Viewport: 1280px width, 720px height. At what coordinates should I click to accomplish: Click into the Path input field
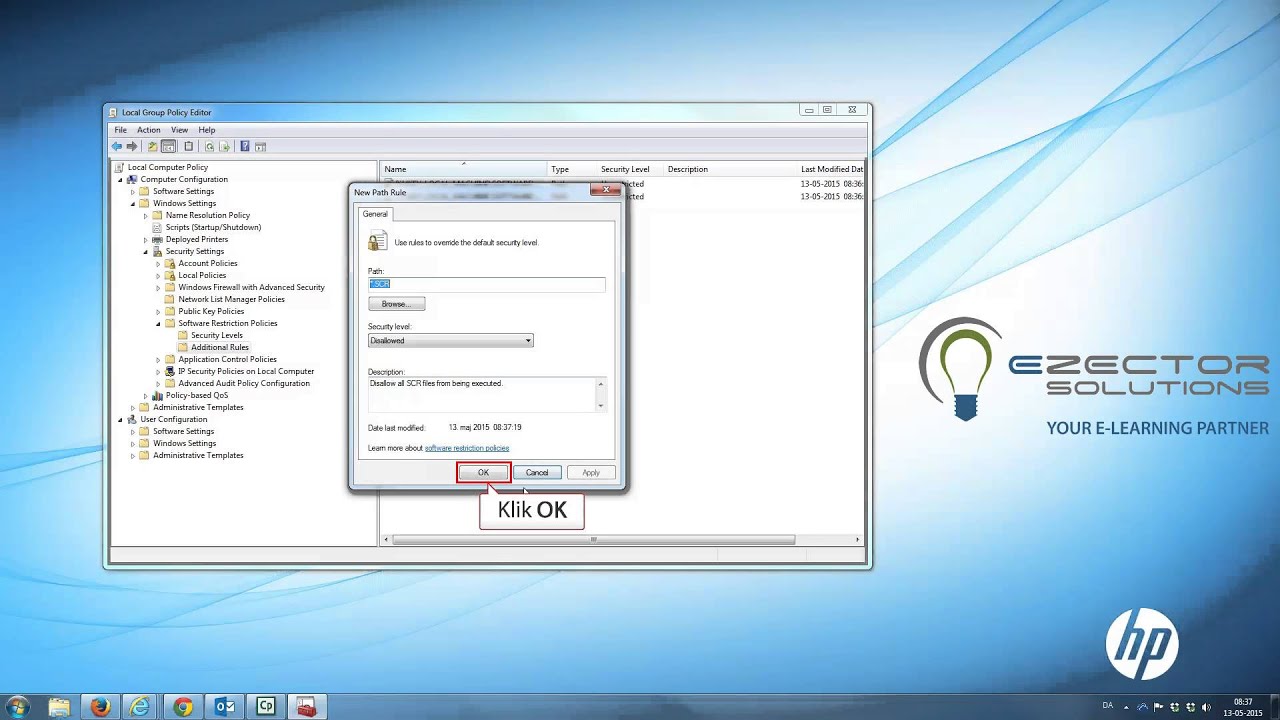coord(486,284)
